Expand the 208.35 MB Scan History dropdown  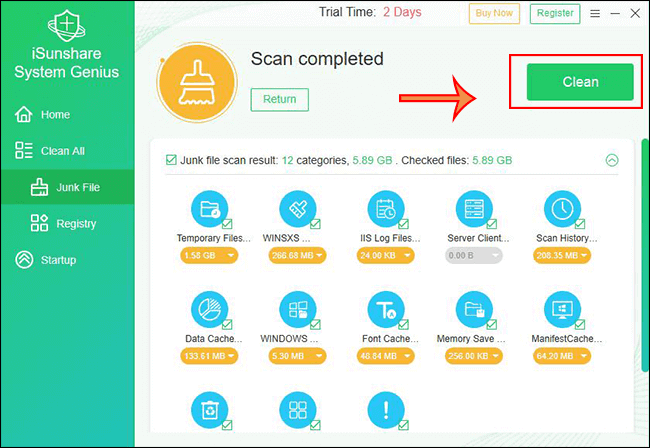pos(562,255)
